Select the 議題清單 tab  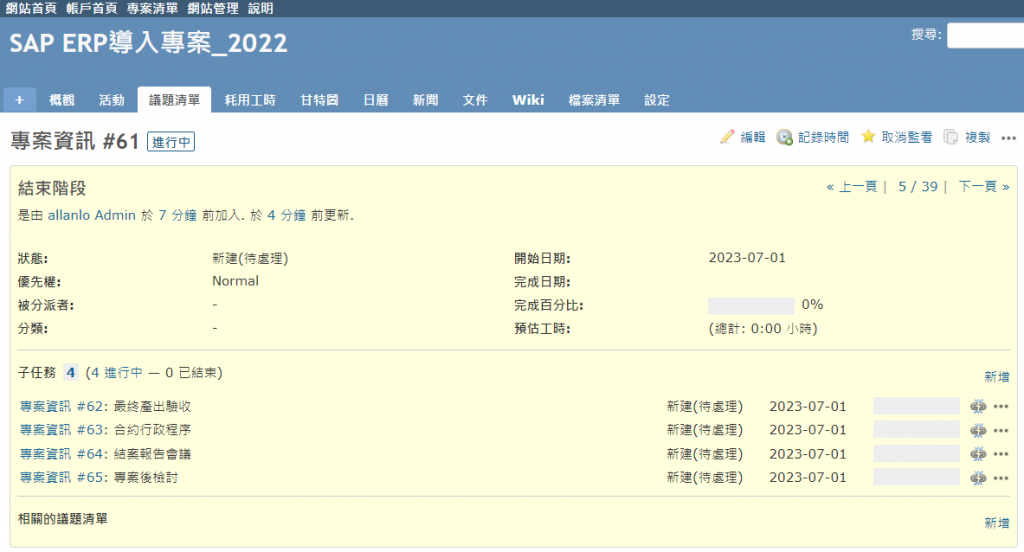point(174,100)
